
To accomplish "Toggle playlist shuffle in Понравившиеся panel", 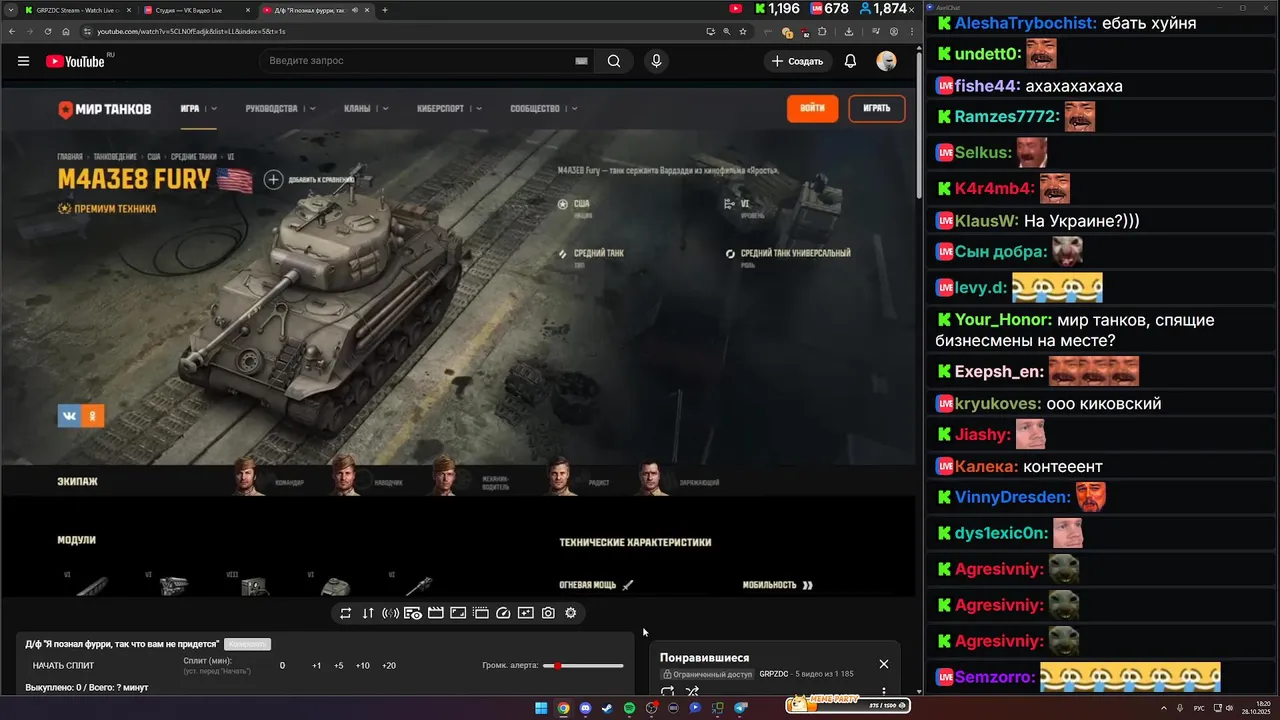I will 692,691.
